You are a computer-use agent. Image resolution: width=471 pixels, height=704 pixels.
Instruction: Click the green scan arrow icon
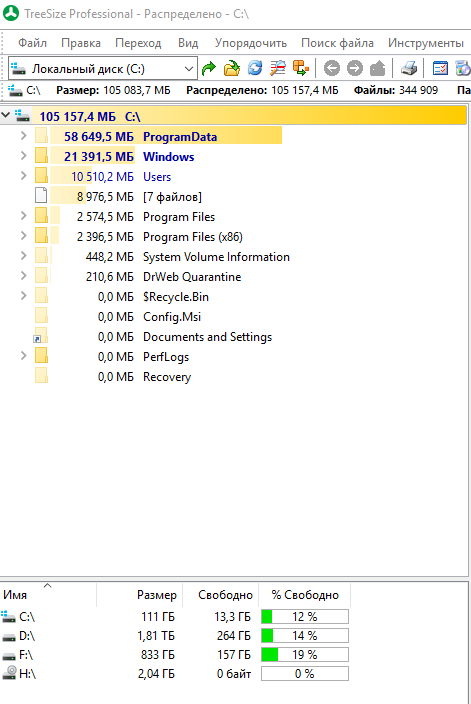[209, 69]
